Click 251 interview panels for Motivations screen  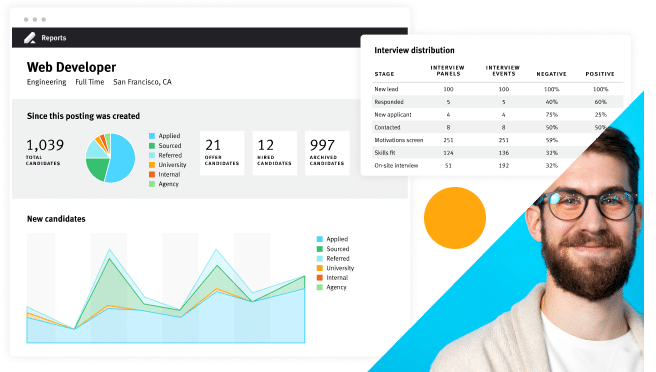point(448,140)
